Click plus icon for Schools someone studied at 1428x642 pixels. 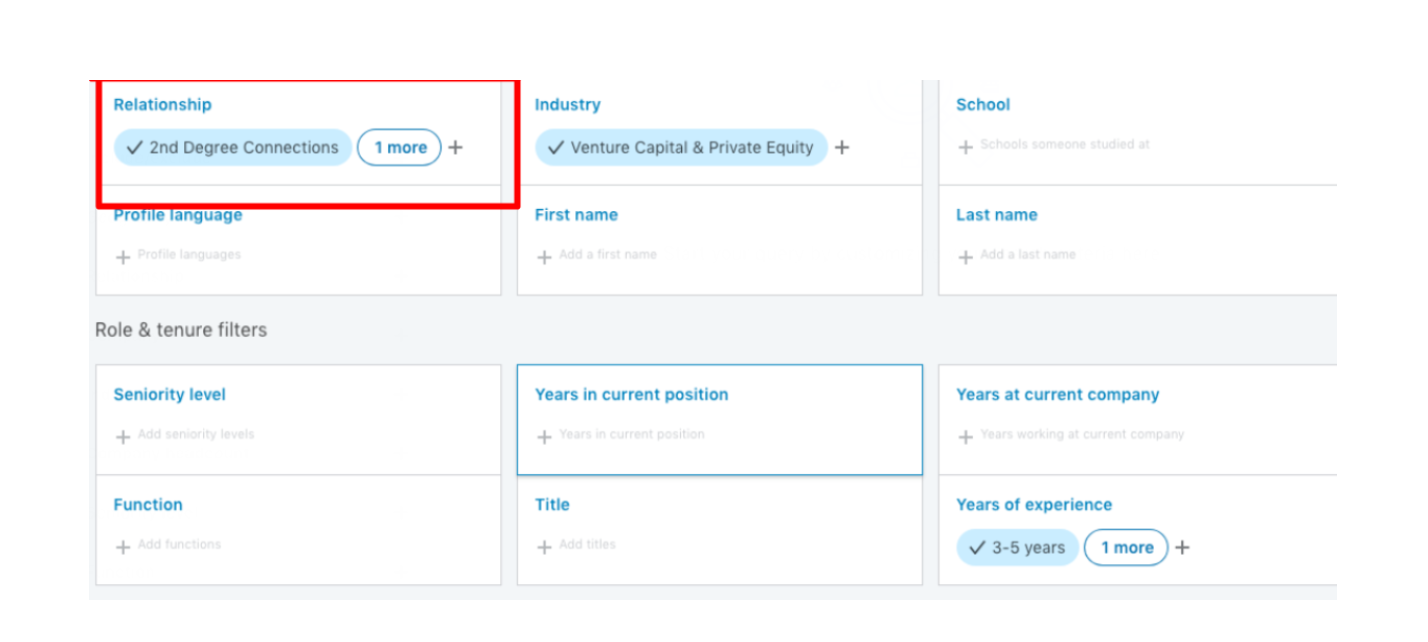click(965, 147)
